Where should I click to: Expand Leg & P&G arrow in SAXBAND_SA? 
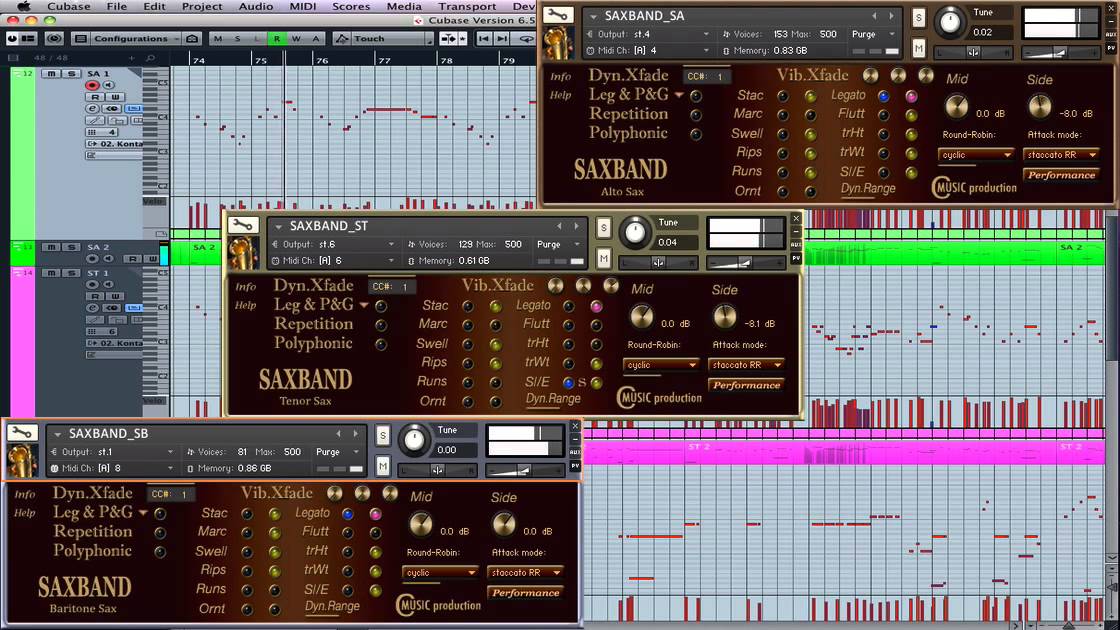(x=679, y=95)
